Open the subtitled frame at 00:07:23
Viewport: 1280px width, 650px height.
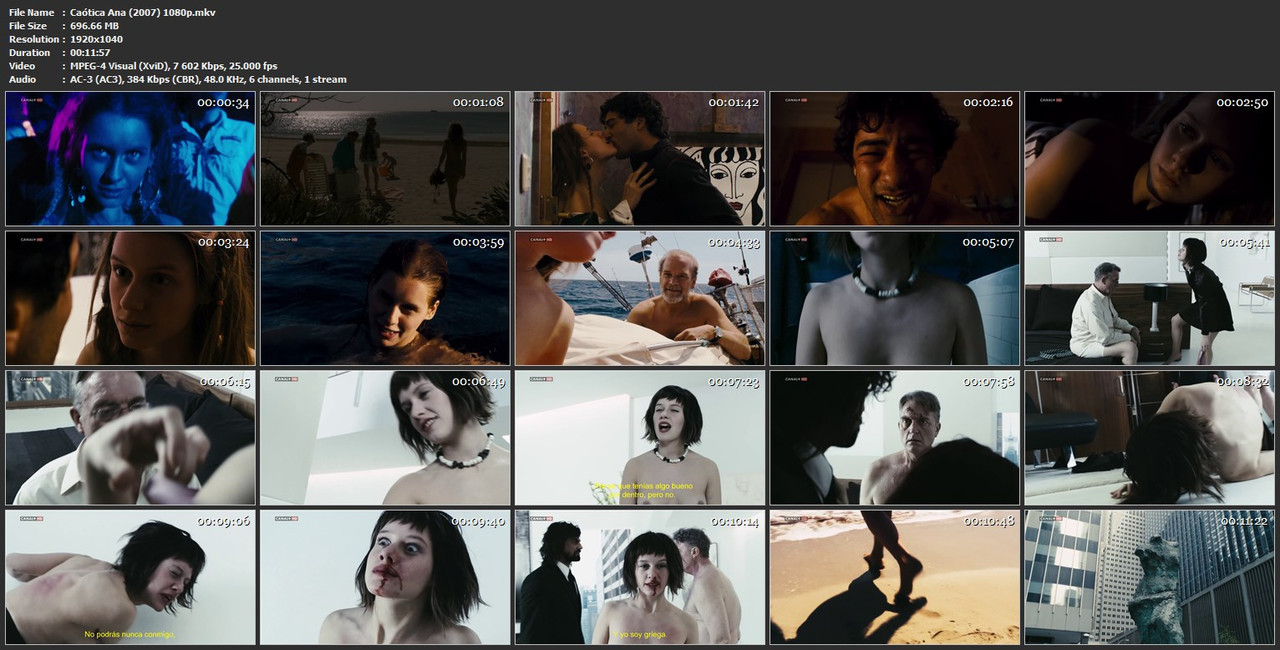[x=640, y=438]
